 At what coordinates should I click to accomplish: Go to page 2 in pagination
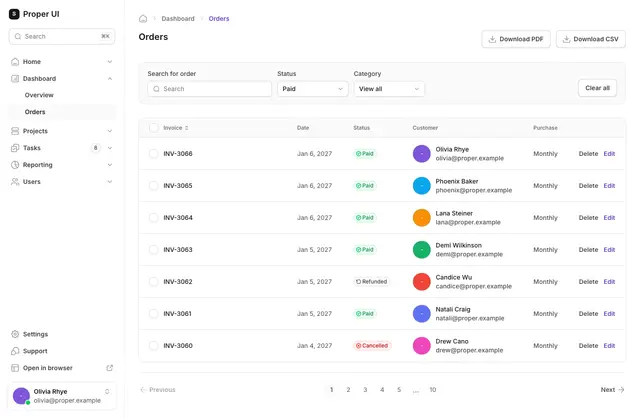(x=348, y=390)
